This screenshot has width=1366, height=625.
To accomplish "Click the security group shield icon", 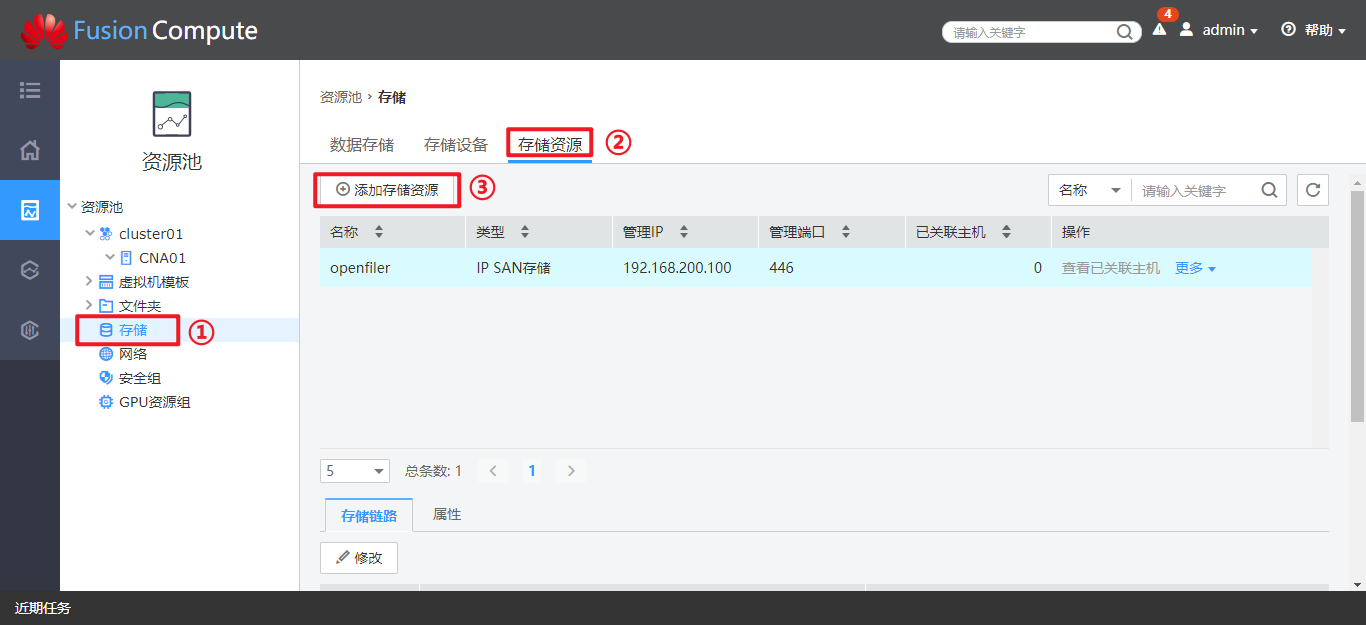I will click(x=106, y=378).
